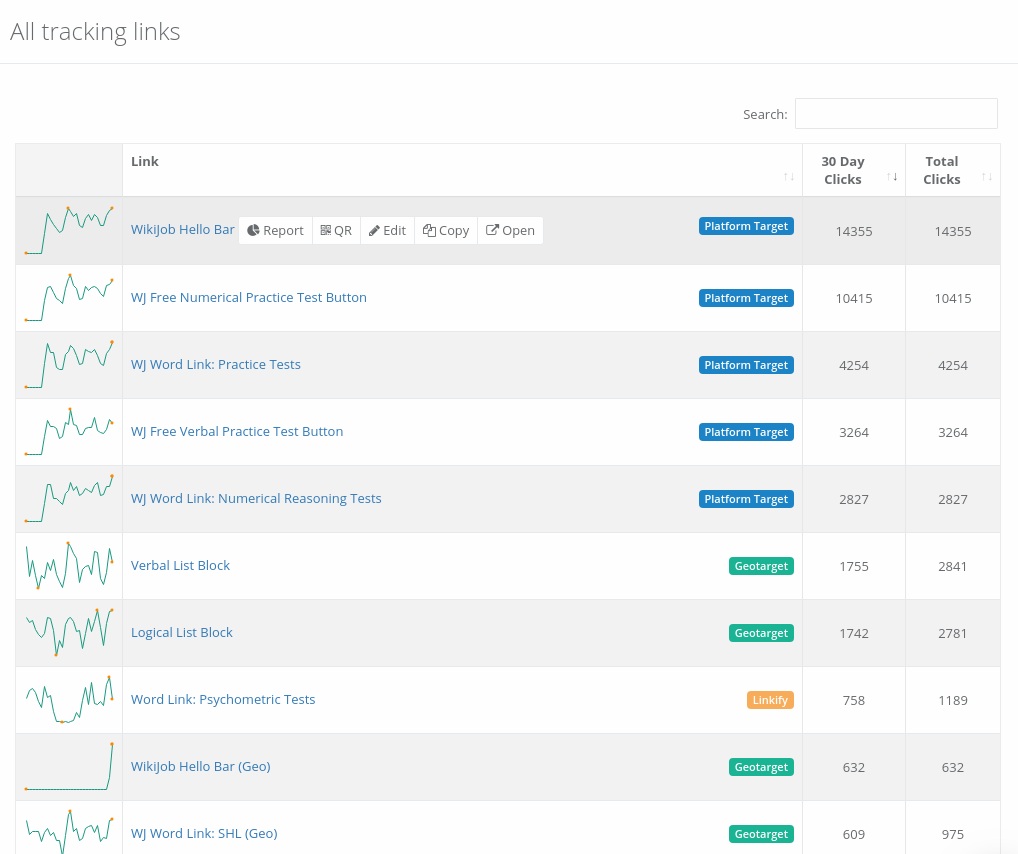
Task: Select 30 day clicks value 14355
Action: [x=854, y=231]
